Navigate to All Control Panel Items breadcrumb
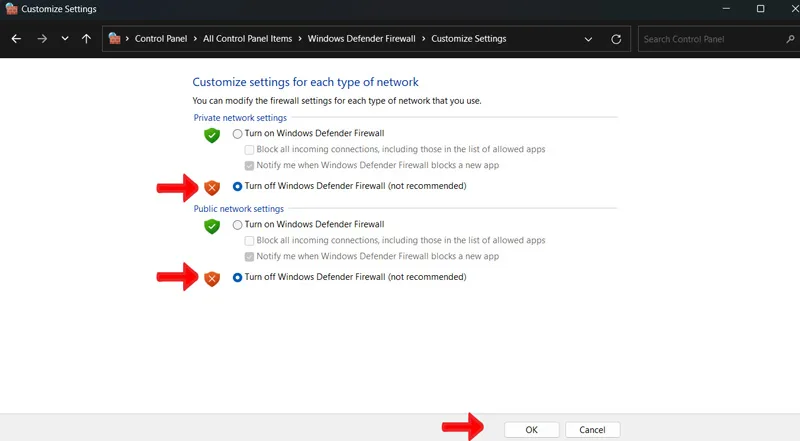This screenshot has height=441, width=800. tap(247, 39)
